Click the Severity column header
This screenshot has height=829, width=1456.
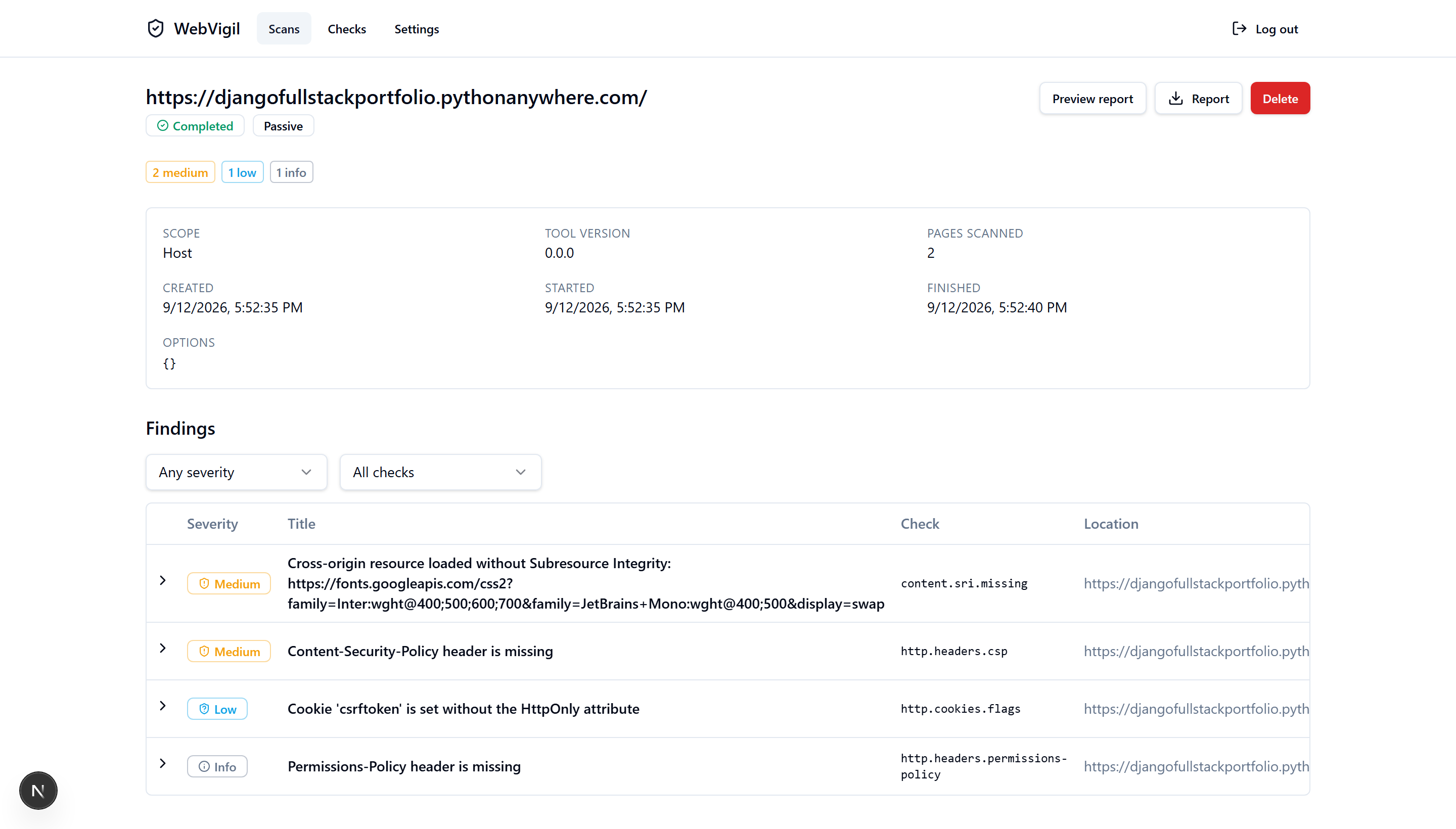[212, 524]
